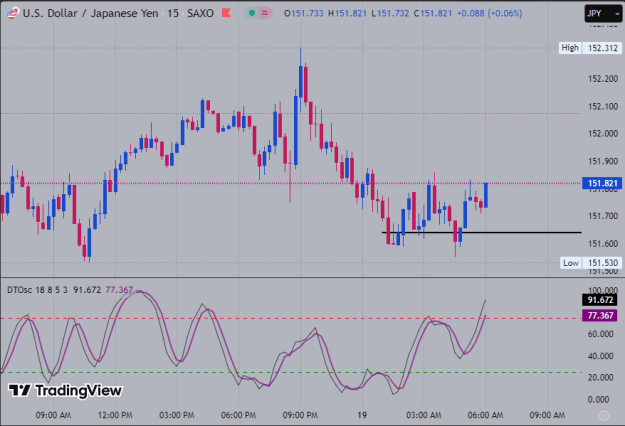This screenshot has width=625, height=426.
Task: Click the High 152.312 price label
Action: 590,48
